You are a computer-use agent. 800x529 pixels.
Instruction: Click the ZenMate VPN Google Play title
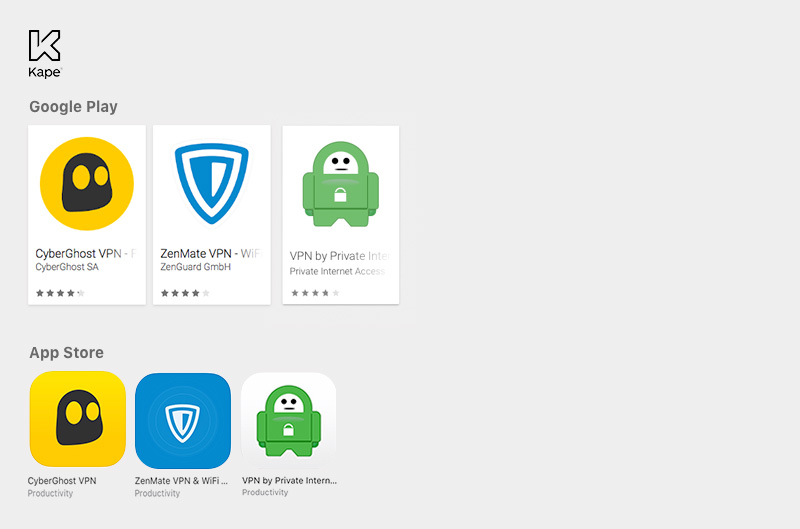(x=211, y=254)
